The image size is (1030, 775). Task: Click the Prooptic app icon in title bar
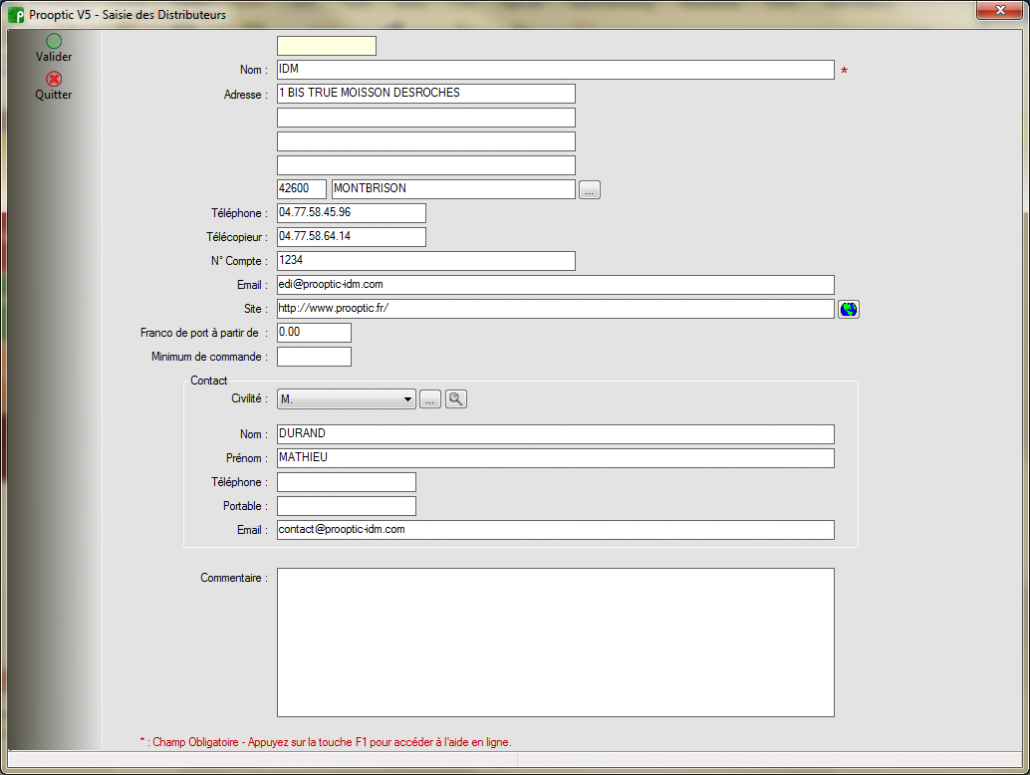point(16,14)
